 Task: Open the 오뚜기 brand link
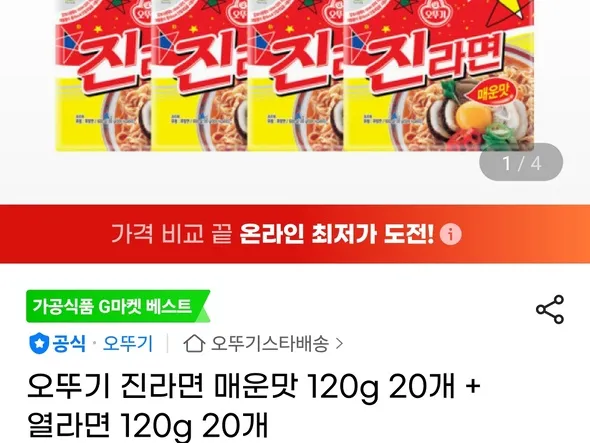click(x=128, y=343)
